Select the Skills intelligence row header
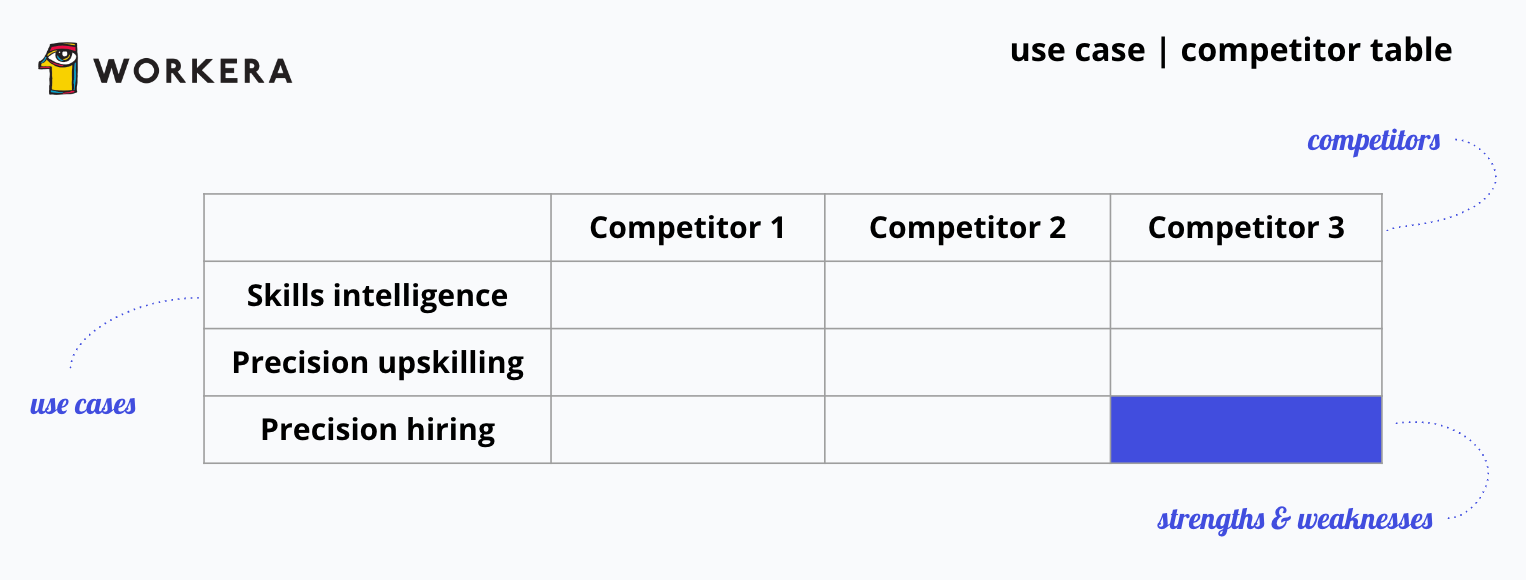The height and width of the screenshot is (580, 1526). click(x=377, y=295)
